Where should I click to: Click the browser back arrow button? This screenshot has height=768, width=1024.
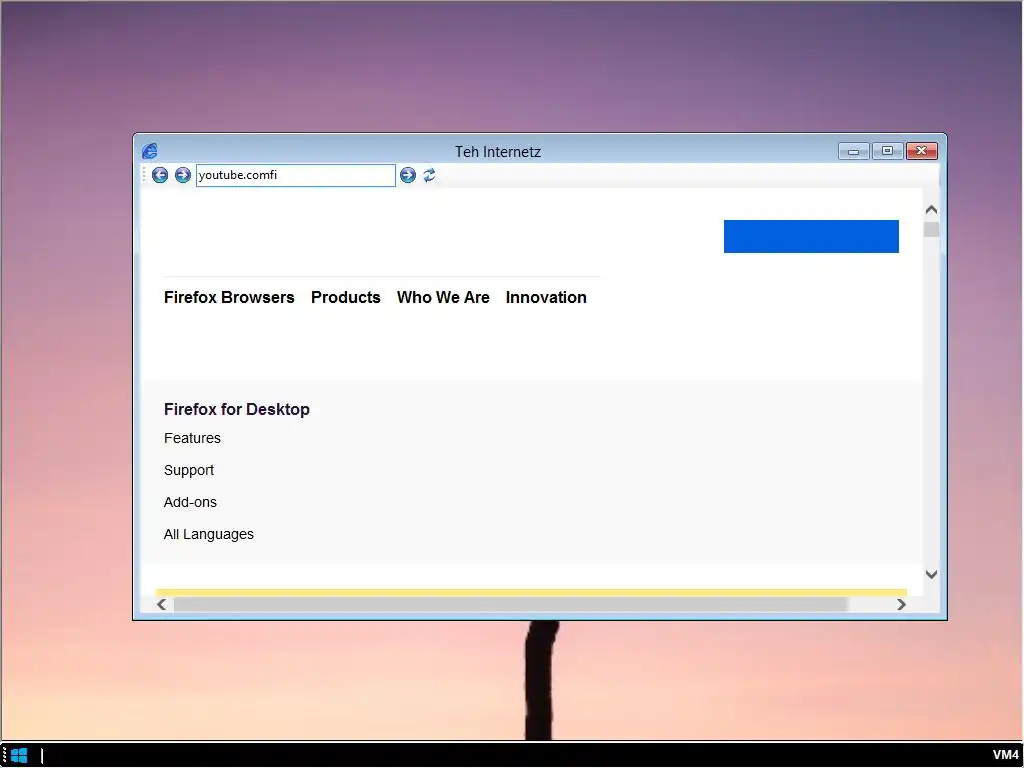[160, 175]
